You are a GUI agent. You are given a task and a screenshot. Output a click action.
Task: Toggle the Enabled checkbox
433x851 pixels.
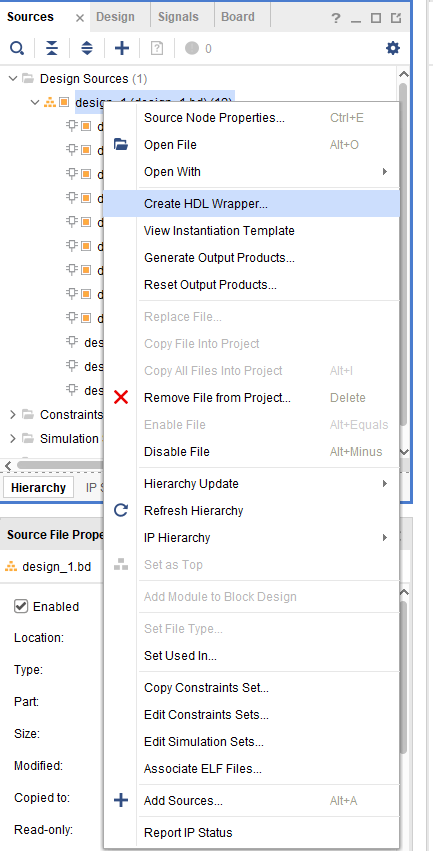point(21,606)
